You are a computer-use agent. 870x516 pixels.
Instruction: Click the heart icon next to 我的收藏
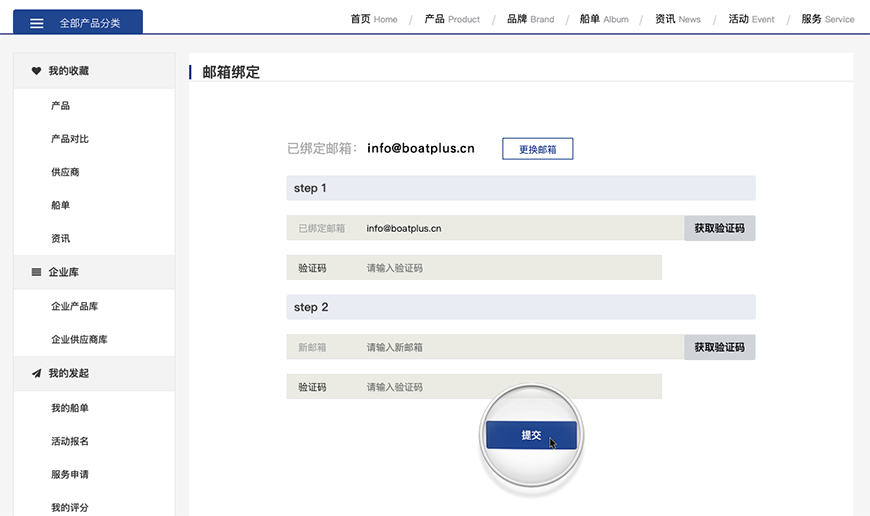pyautogui.click(x=37, y=71)
